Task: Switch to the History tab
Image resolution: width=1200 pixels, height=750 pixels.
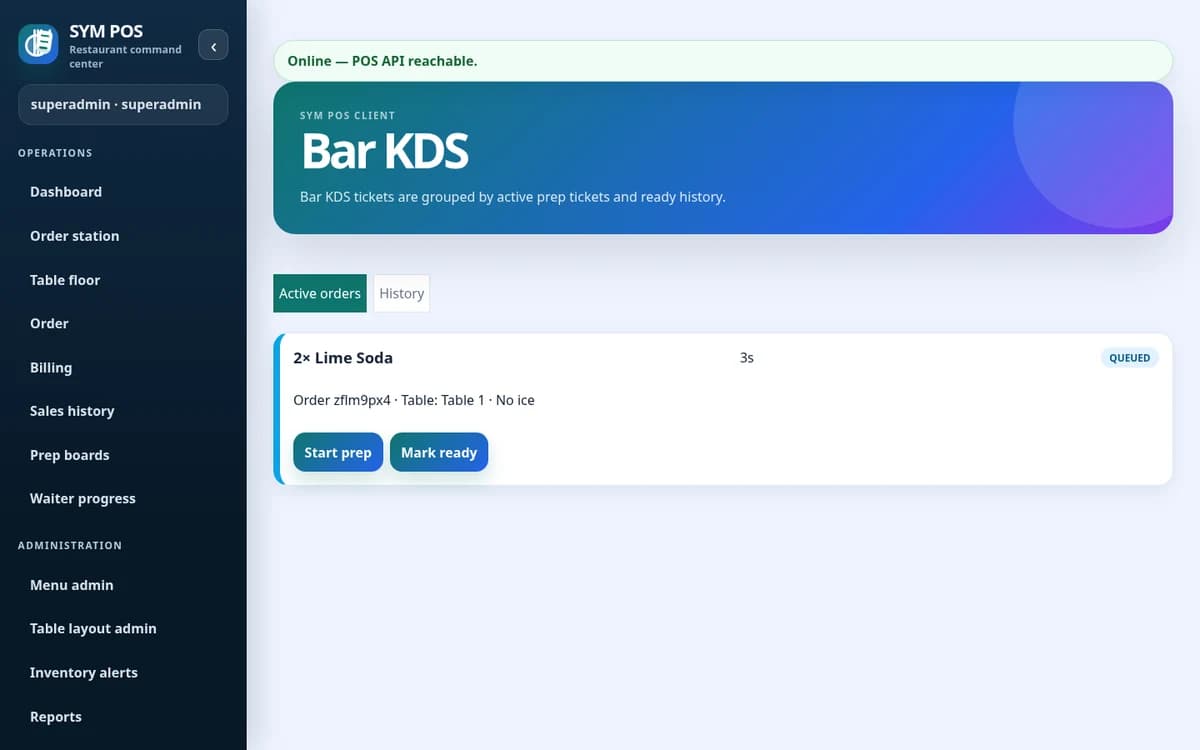Action: 402,293
